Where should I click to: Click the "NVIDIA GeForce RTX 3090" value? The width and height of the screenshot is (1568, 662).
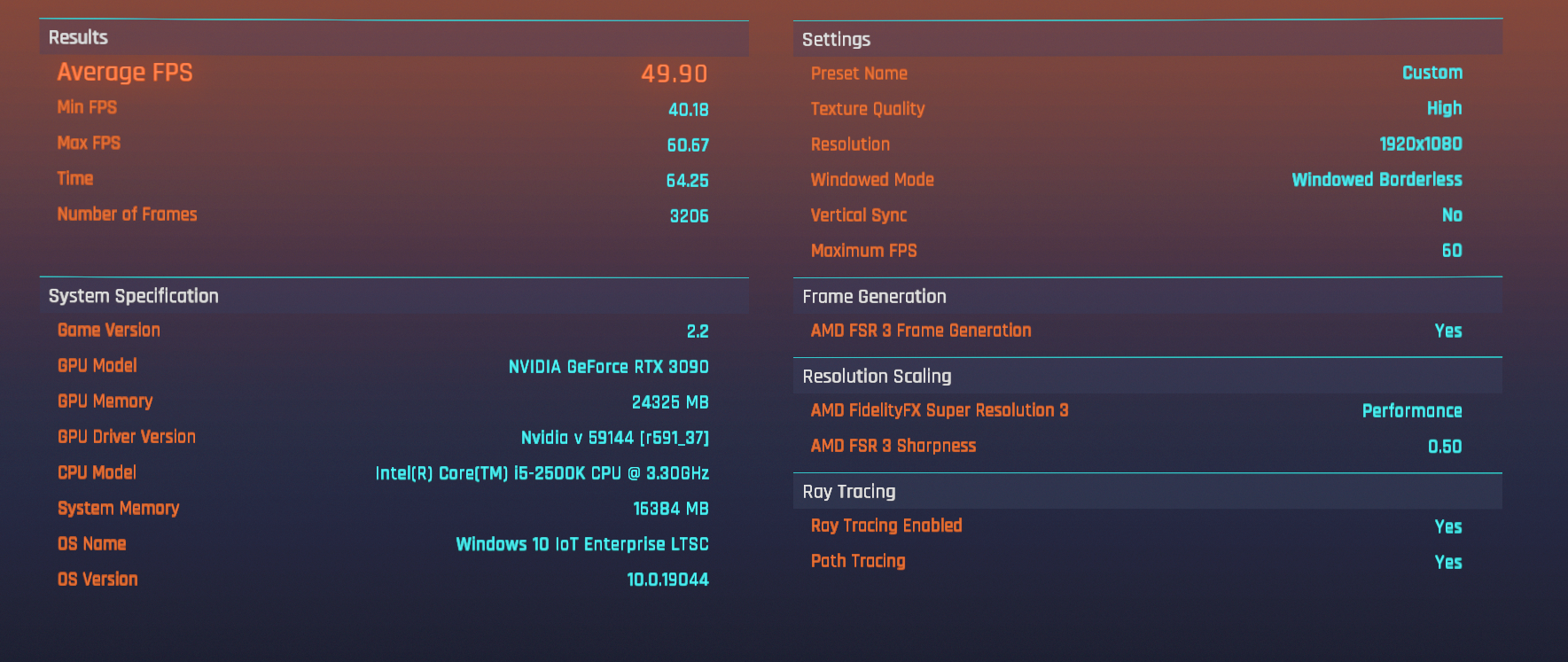tap(609, 367)
